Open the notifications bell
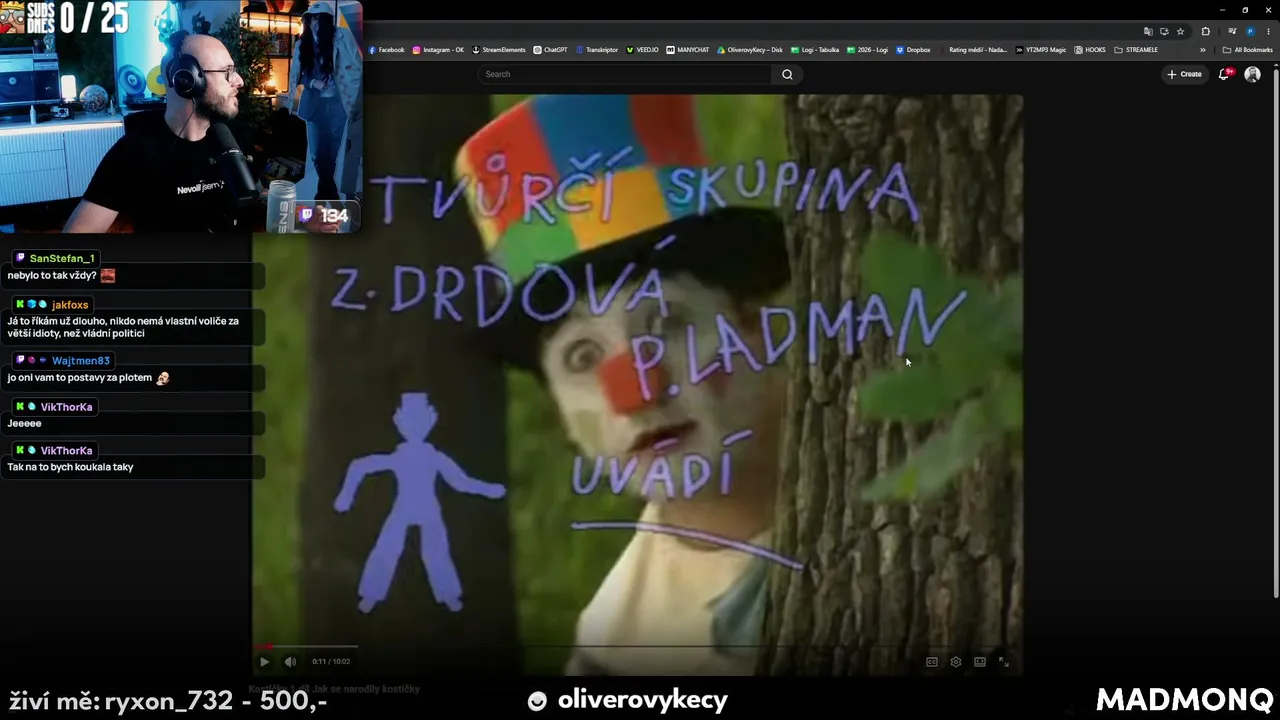1280x720 pixels. point(1225,74)
